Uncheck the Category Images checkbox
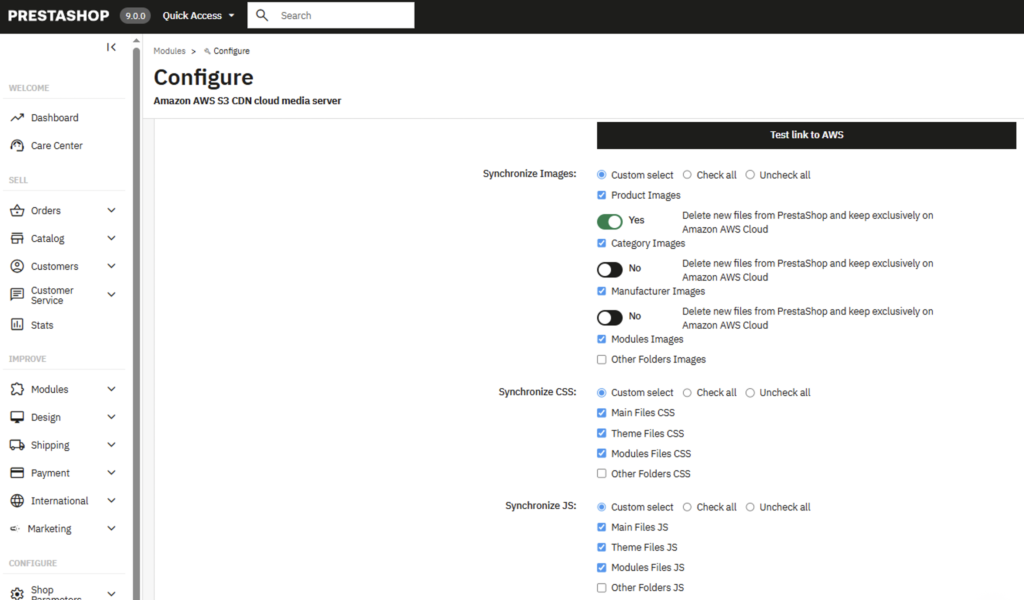Viewport: 1024px width, 600px height. 601,243
